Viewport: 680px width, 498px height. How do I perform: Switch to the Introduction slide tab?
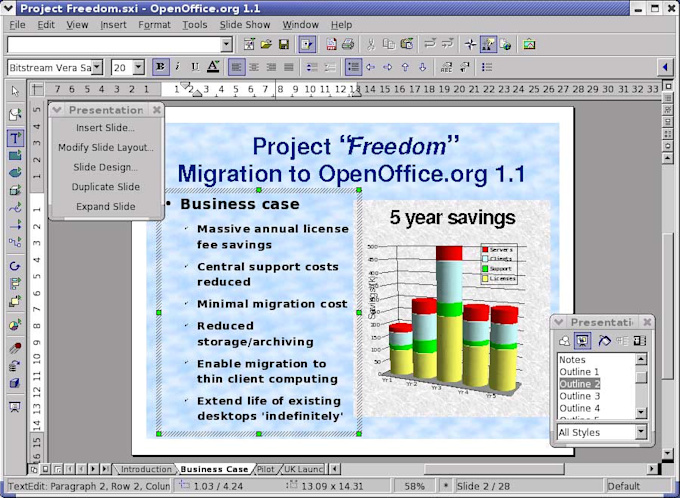point(146,469)
